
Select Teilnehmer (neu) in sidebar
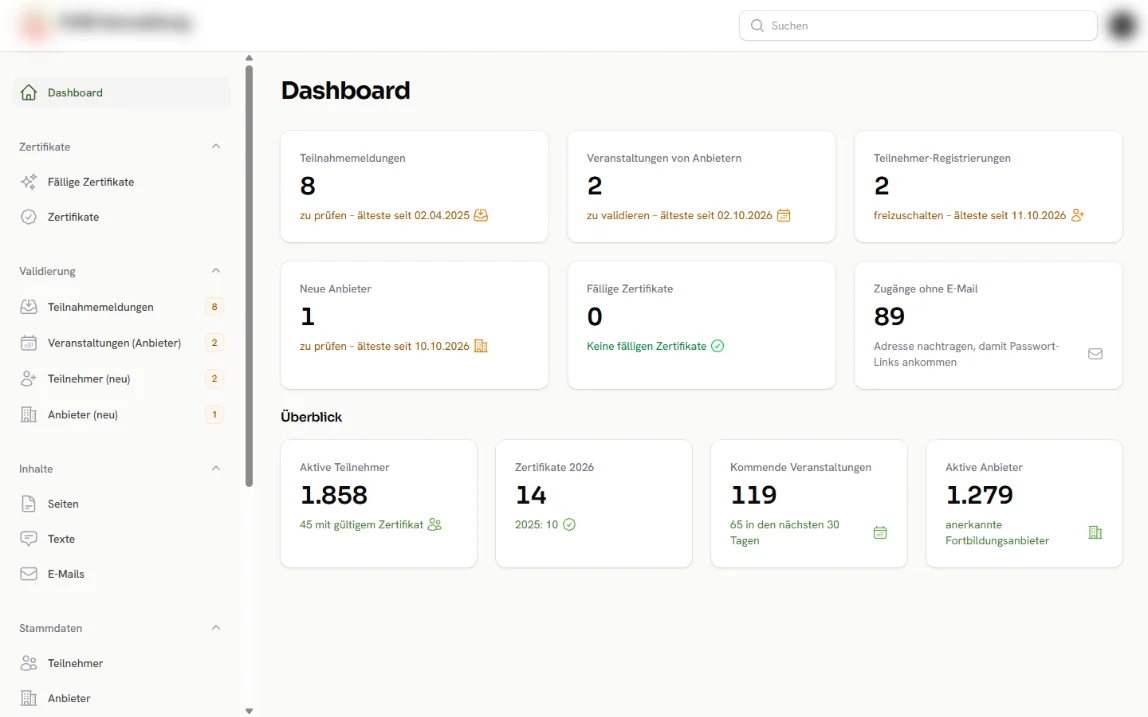point(122,379)
